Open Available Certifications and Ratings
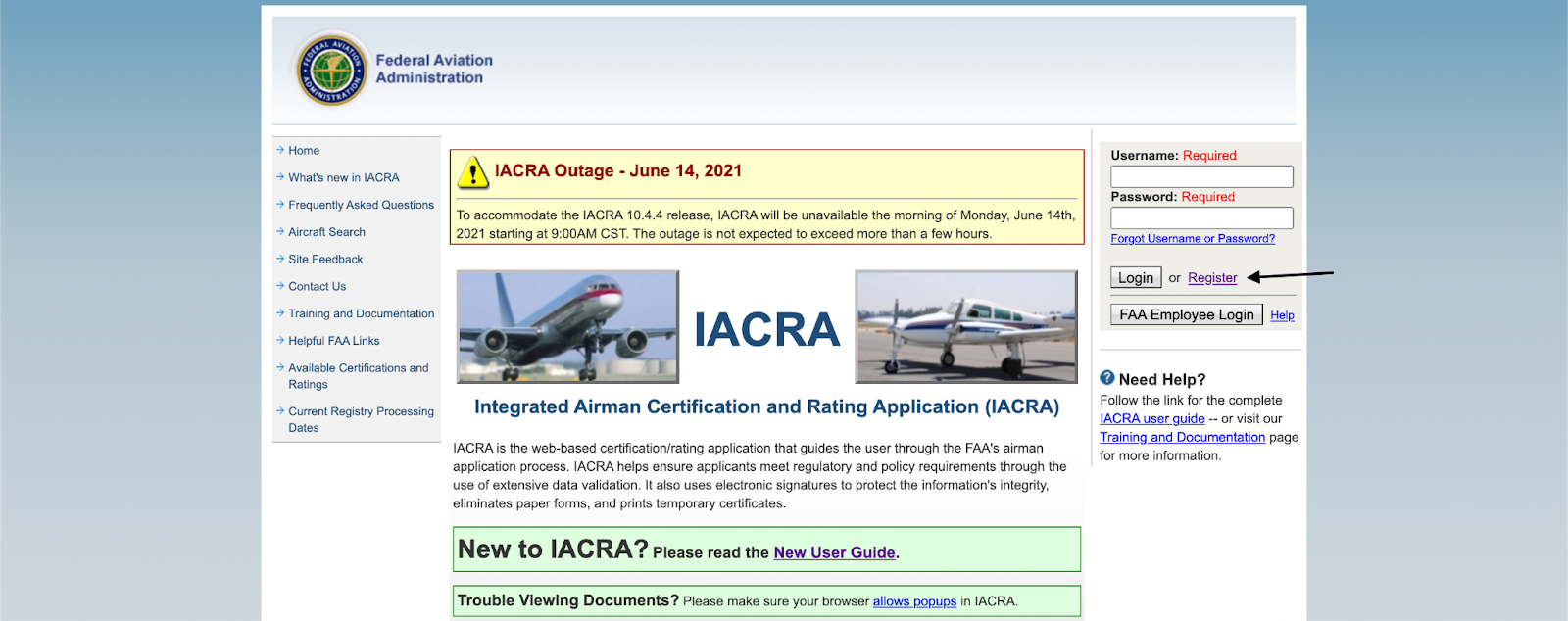1568x621 pixels. tap(358, 376)
